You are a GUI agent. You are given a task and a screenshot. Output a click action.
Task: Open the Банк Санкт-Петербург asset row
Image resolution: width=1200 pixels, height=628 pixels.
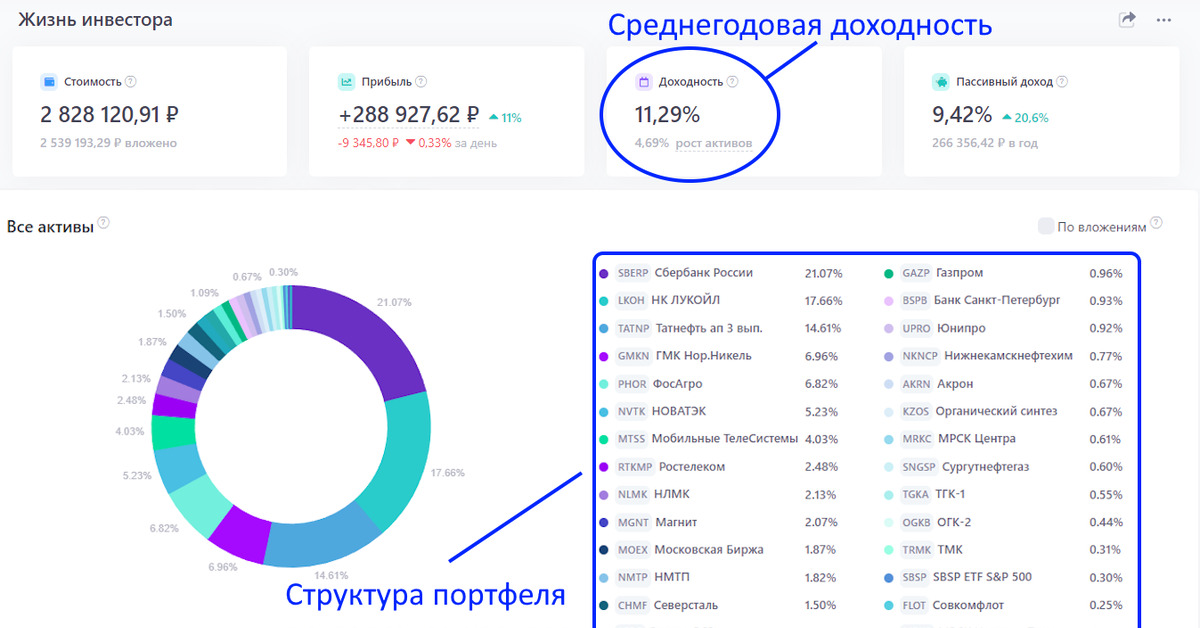pyautogui.click(x=1004, y=300)
